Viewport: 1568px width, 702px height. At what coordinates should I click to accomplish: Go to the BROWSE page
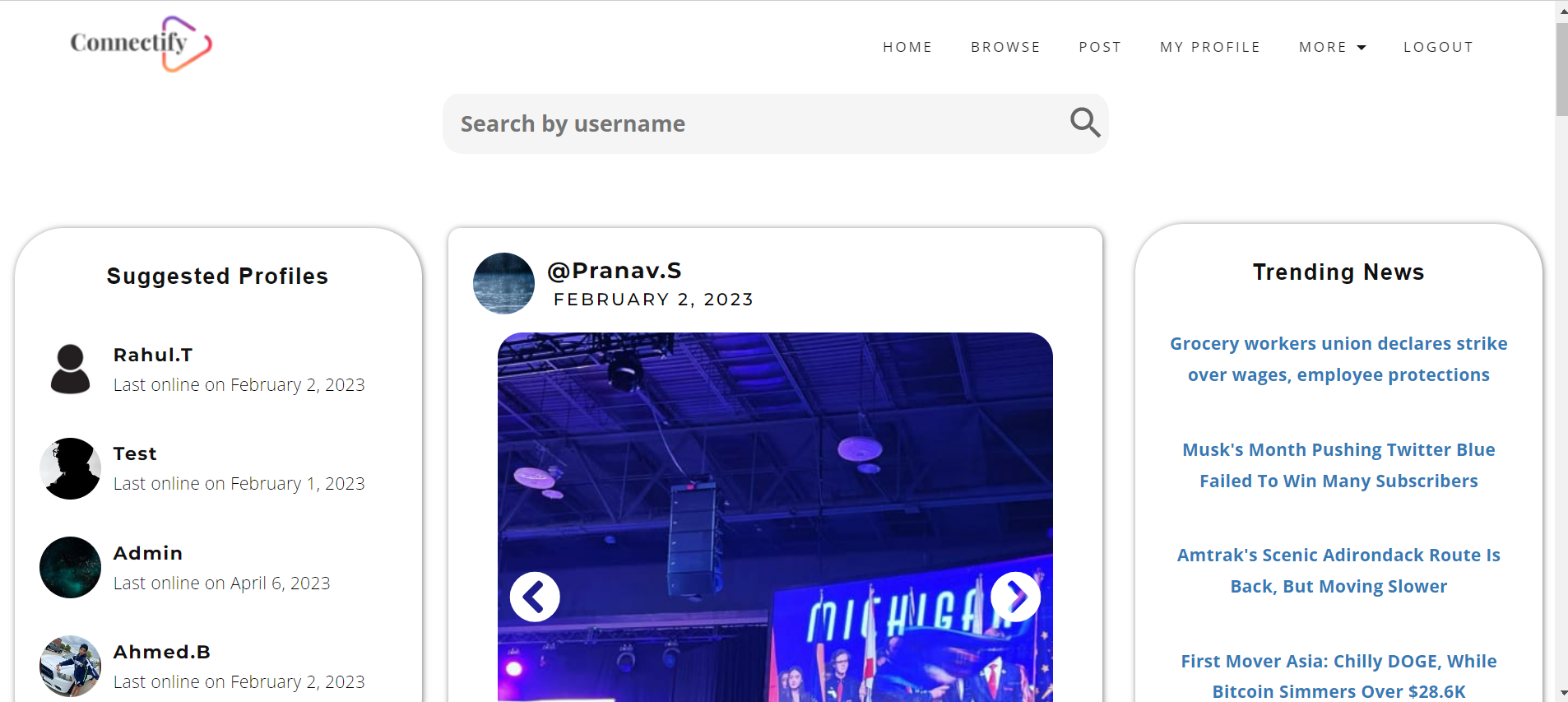pyautogui.click(x=1005, y=47)
